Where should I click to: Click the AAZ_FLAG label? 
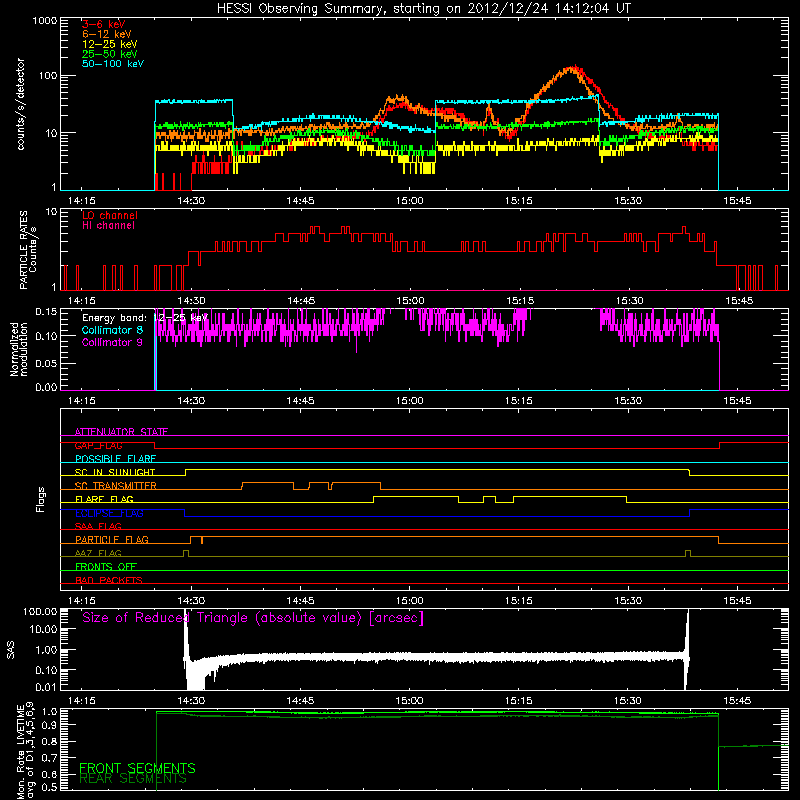coord(98,553)
